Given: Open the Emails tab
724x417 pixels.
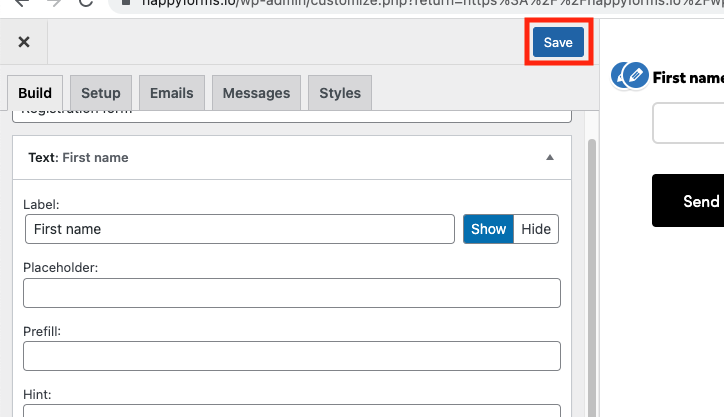Looking at the screenshot, I should pyautogui.click(x=172, y=93).
